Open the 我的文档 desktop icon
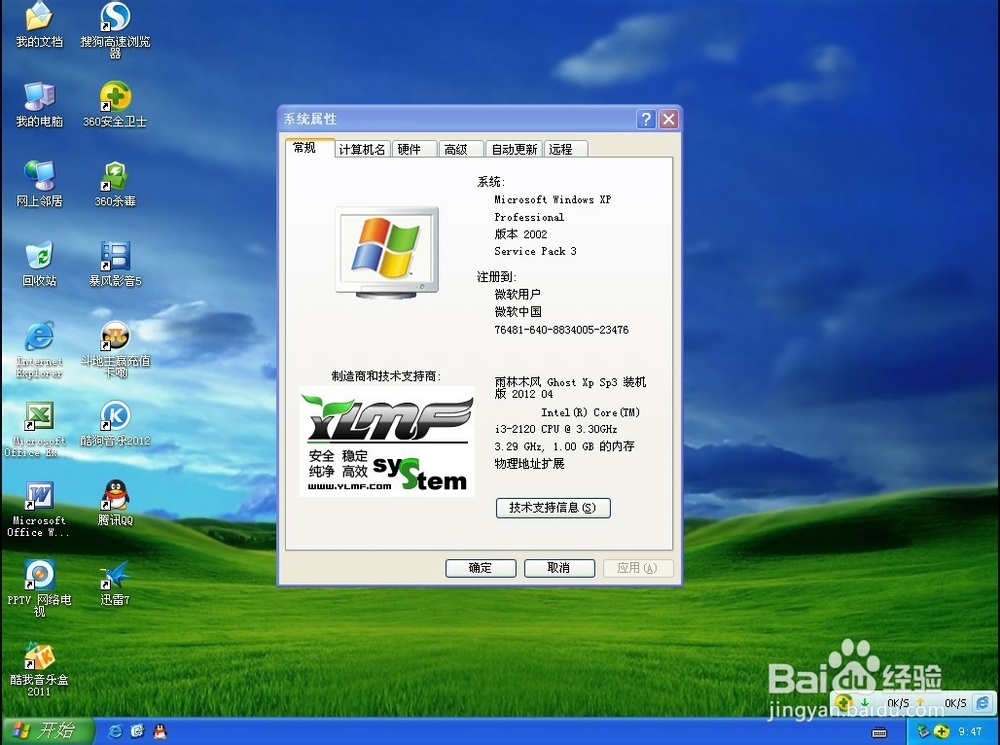The width and height of the screenshot is (1000, 745). (39, 26)
